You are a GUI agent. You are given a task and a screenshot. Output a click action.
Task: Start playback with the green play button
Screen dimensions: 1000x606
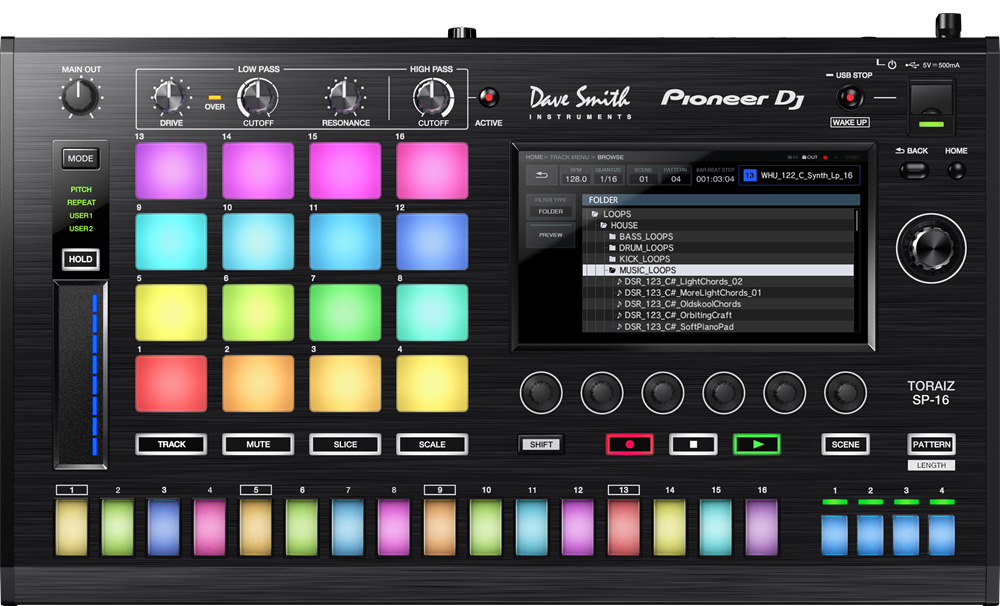point(757,444)
